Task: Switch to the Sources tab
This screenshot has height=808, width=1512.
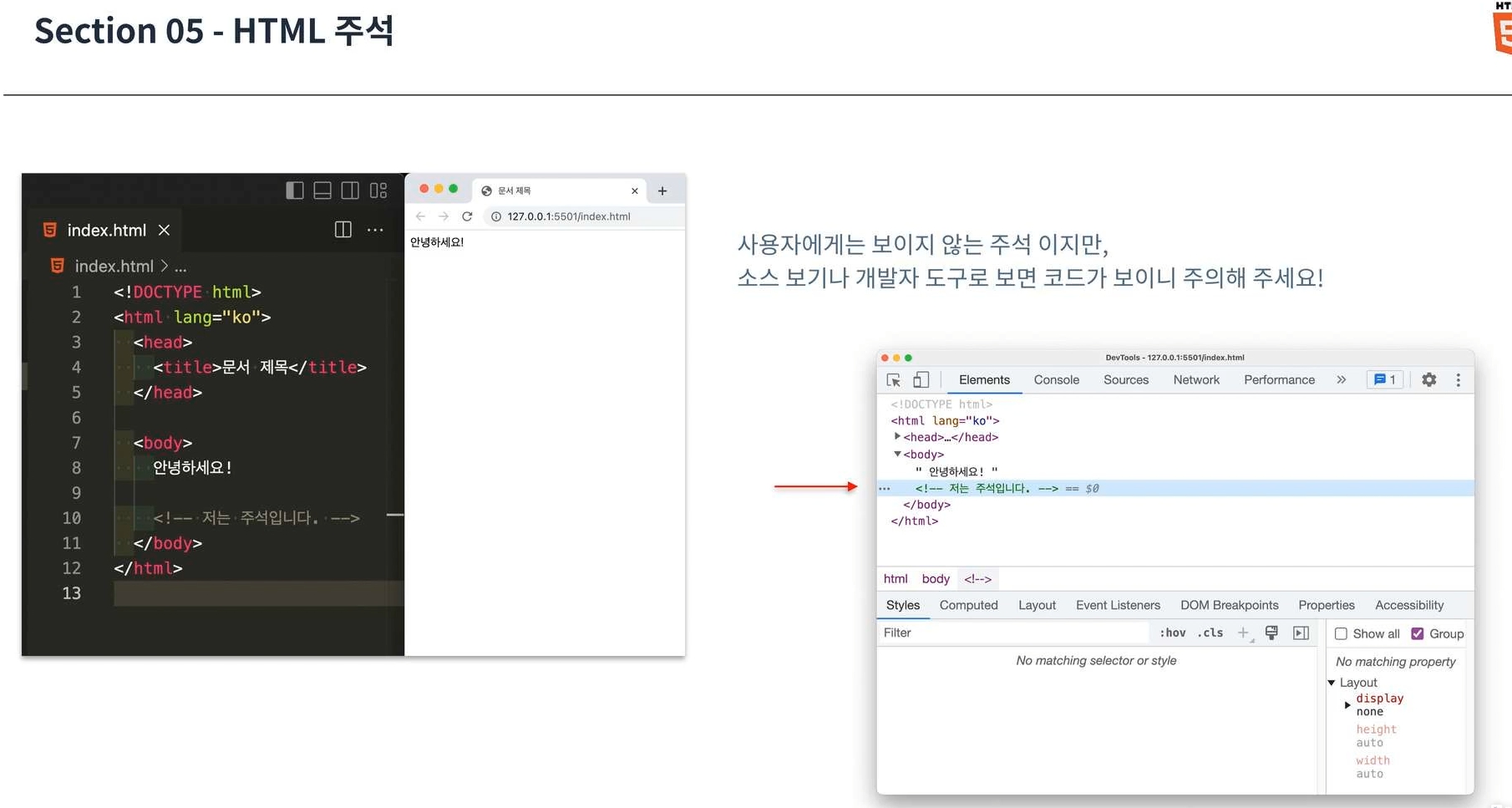Action: tap(1126, 380)
